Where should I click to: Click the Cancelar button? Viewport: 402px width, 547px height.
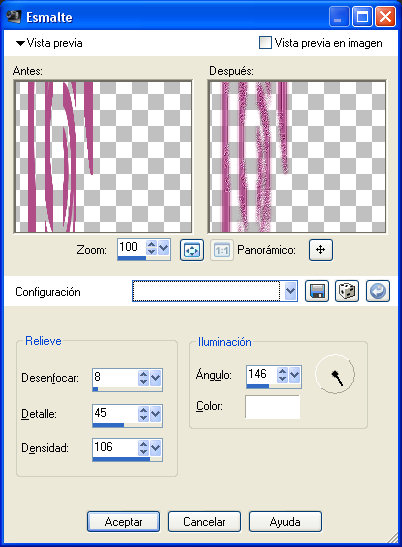pos(204,522)
